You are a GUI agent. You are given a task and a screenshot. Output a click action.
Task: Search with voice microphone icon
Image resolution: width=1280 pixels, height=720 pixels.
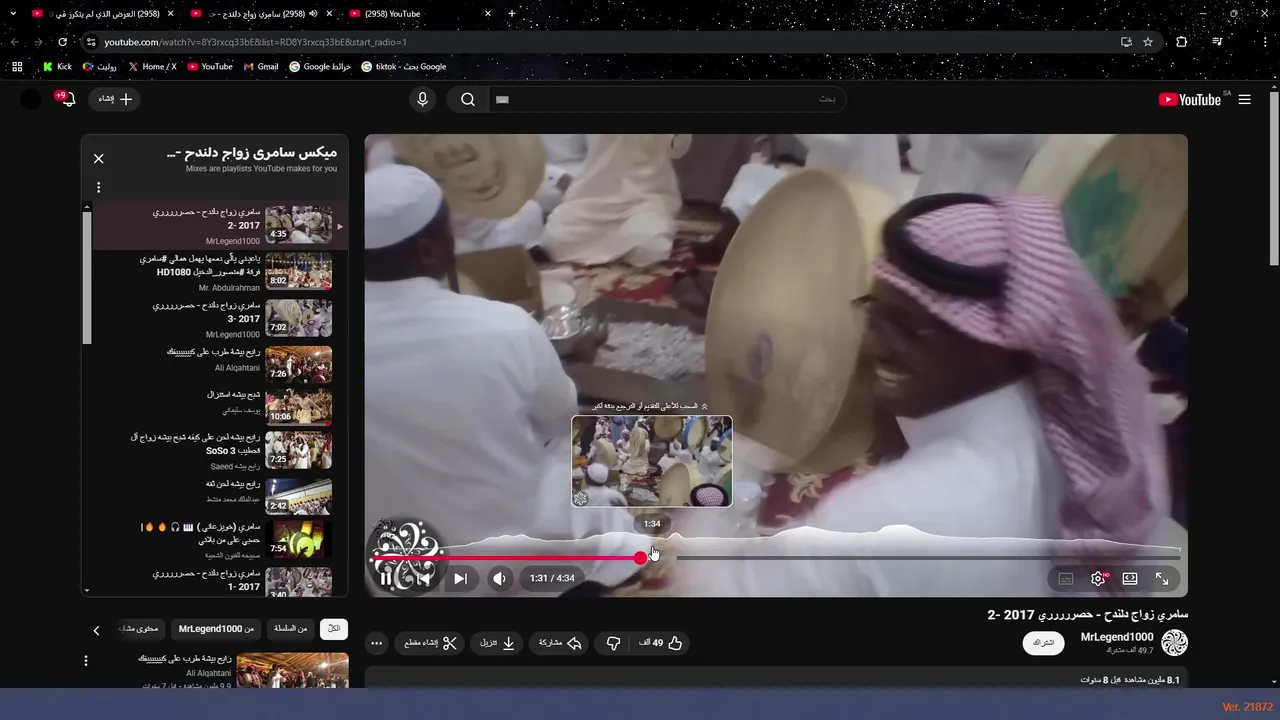422,99
